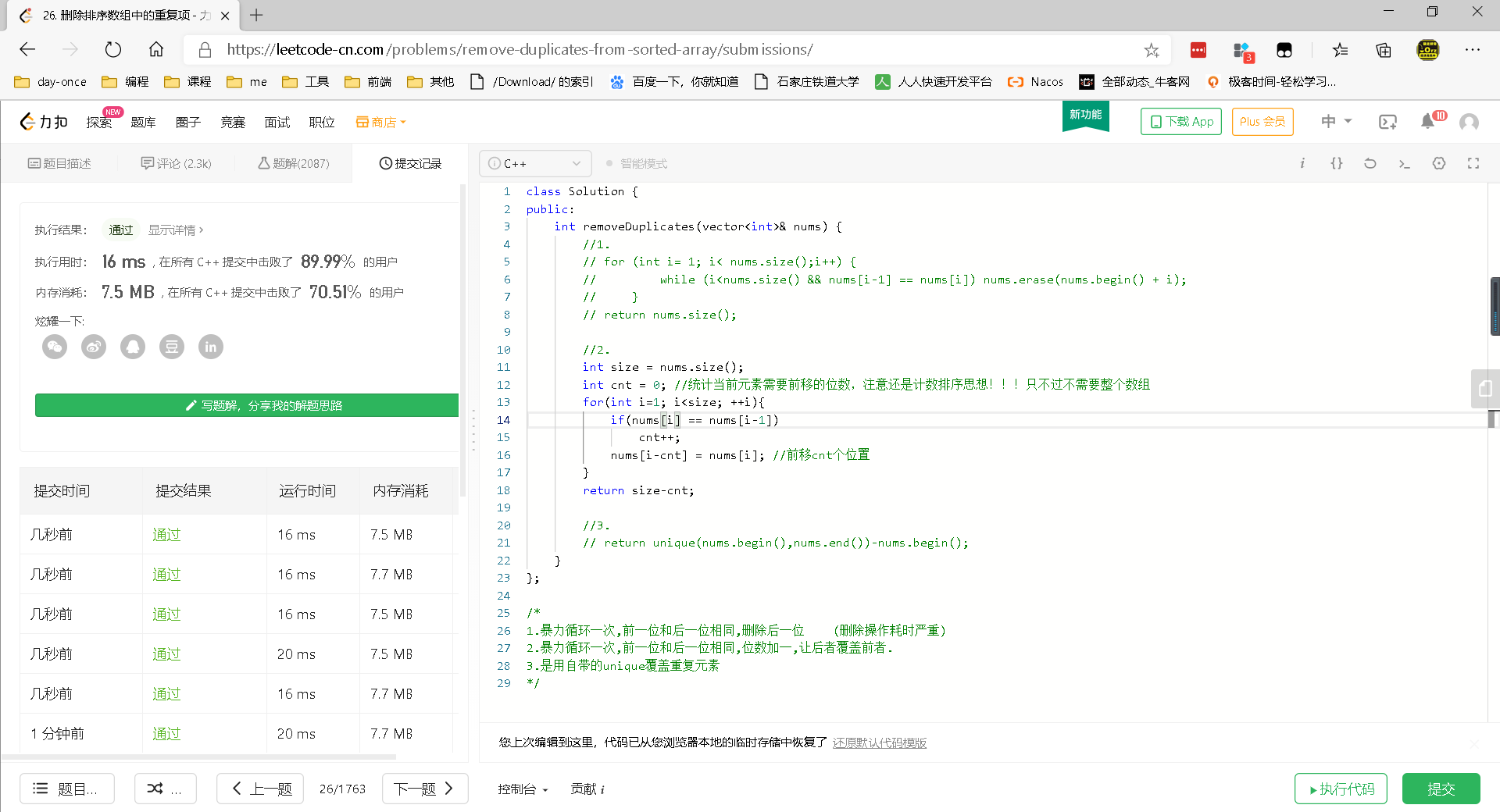
Task: Go to browser home page icon
Action: 156,50
